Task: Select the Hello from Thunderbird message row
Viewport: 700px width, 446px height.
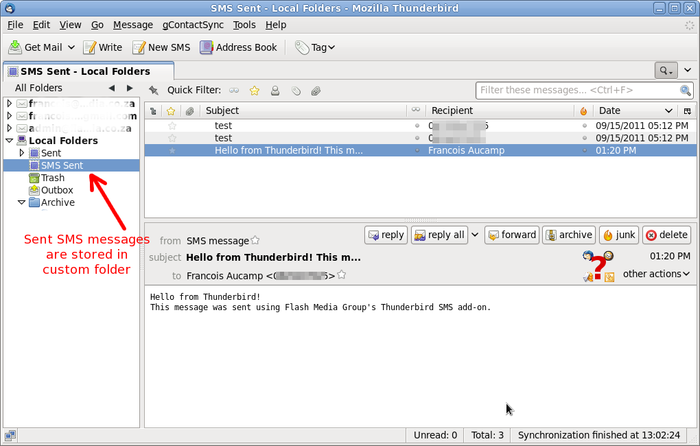Action: 420,150
